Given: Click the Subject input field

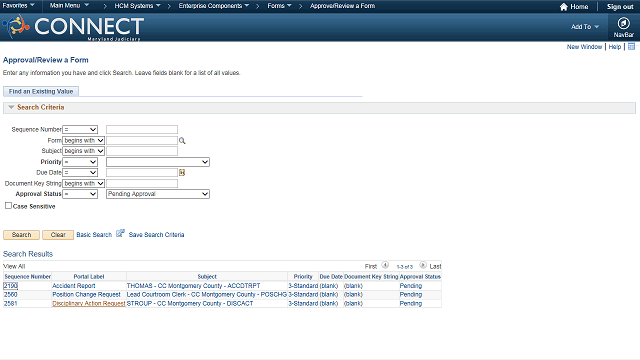Looking at the screenshot, I should (x=142, y=151).
